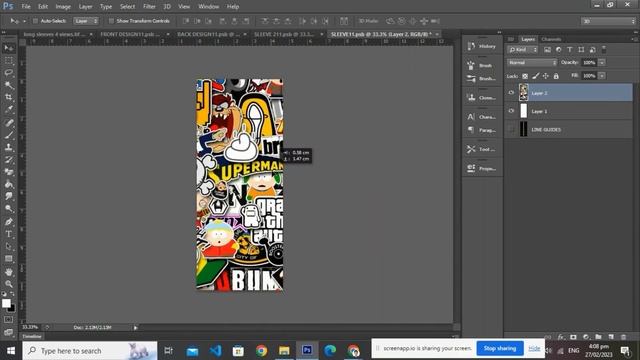The image size is (640, 360).
Task: Select the Crop tool
Action: pyautogui.click(x=9, y=97)
